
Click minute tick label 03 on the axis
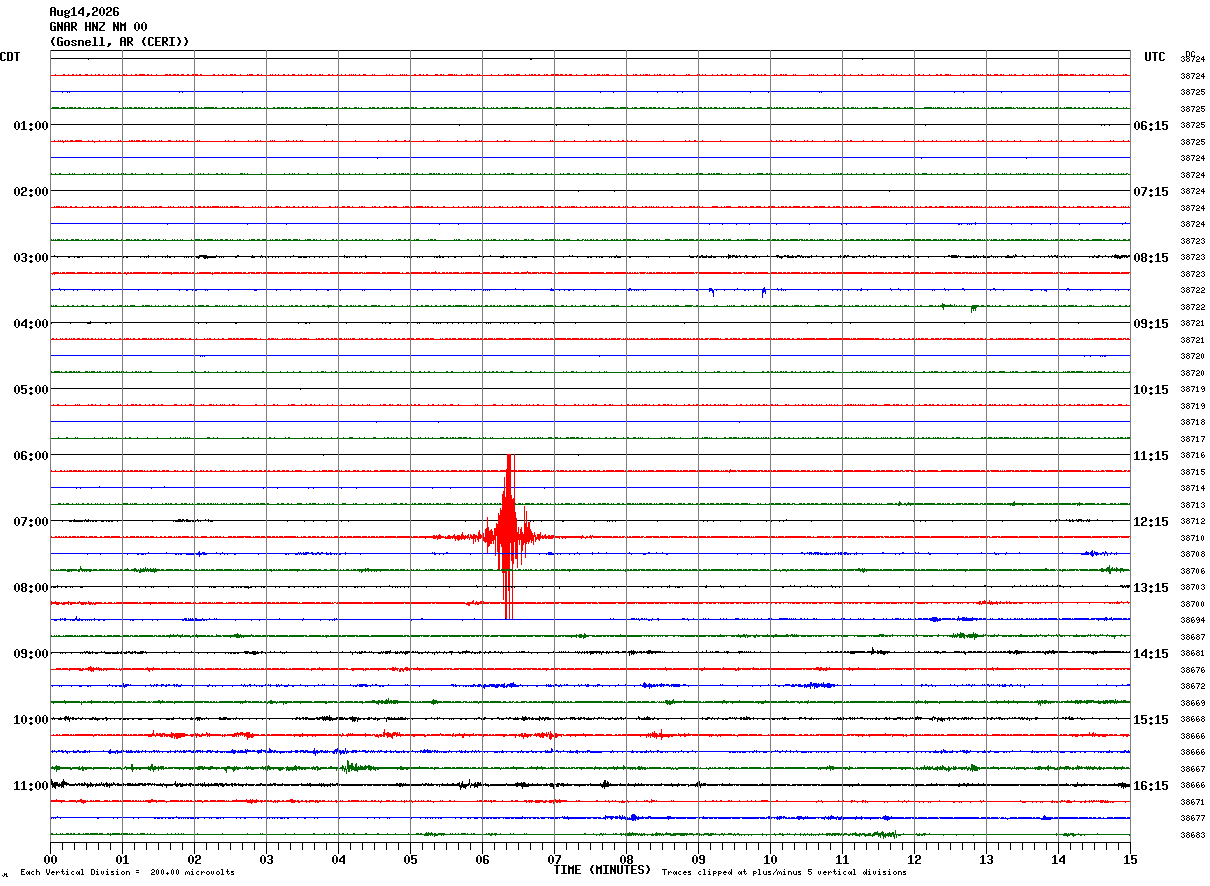pos(266,859)
